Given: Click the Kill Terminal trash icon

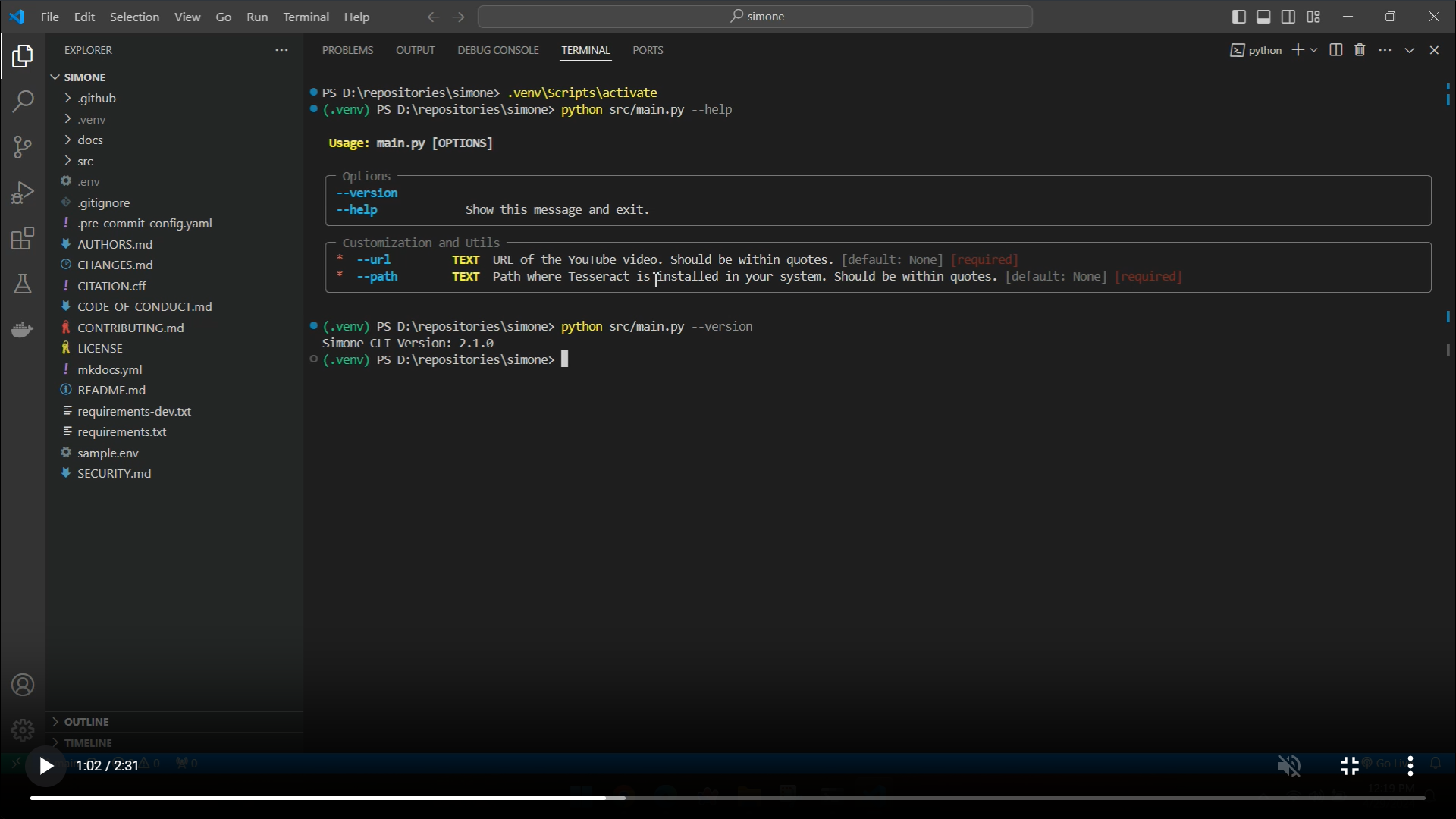Looking at the screenshot, I should point(1360,50).
